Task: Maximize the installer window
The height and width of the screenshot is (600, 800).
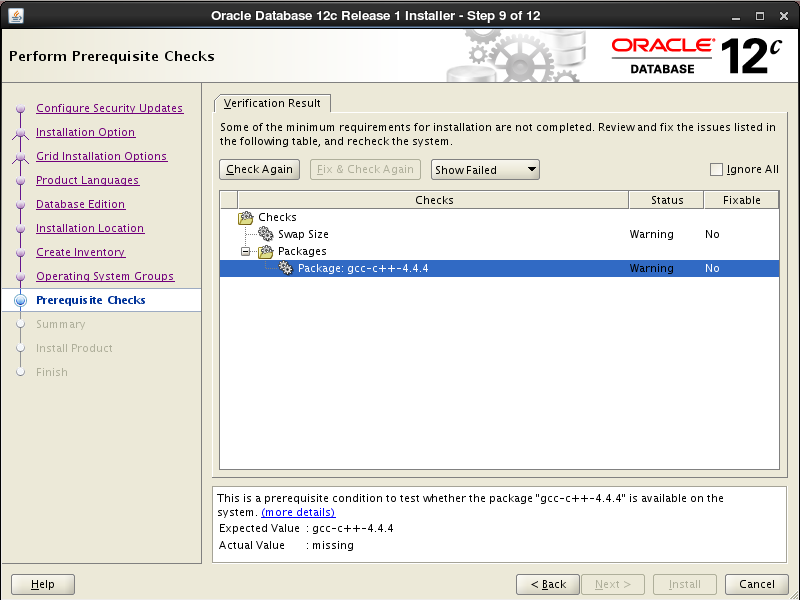Action: (x=760, y=16)
